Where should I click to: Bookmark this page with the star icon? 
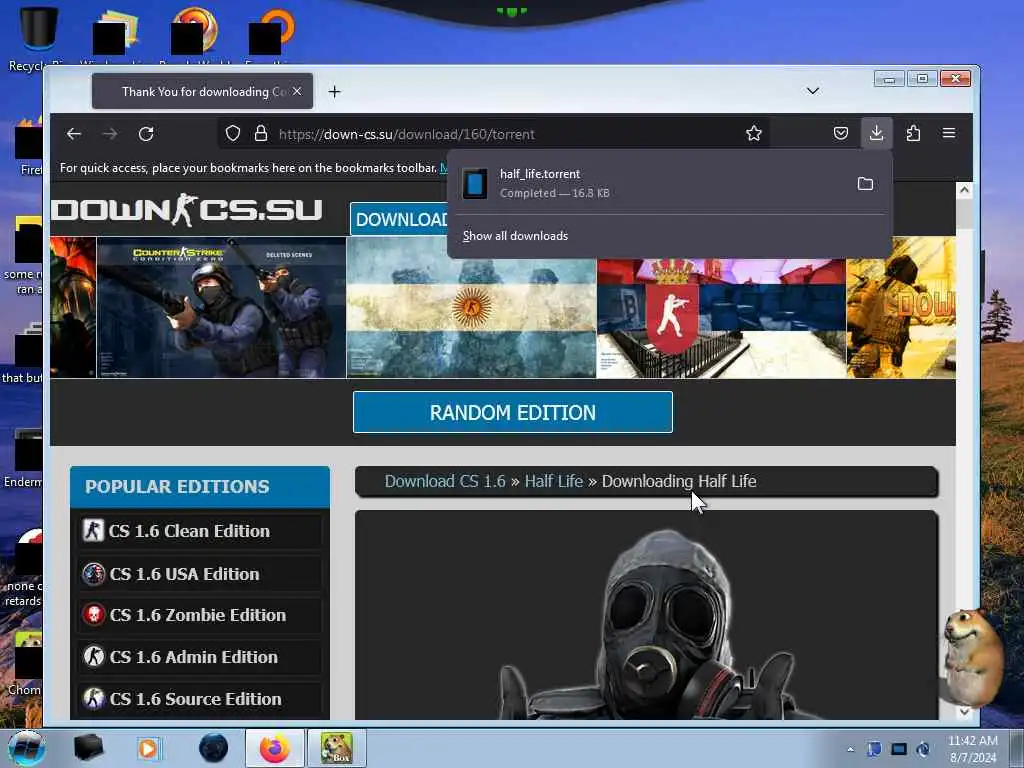(754, 134)
